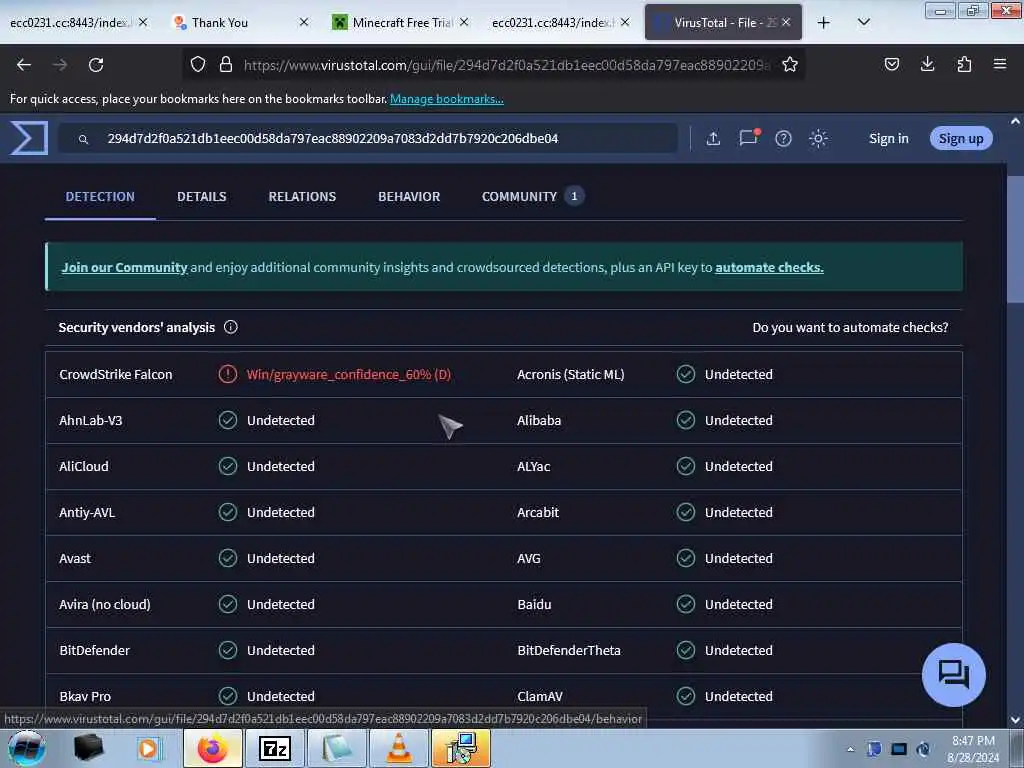
Task: Click the BitDefenderTheta vendor name
Action: pos(569,650)
